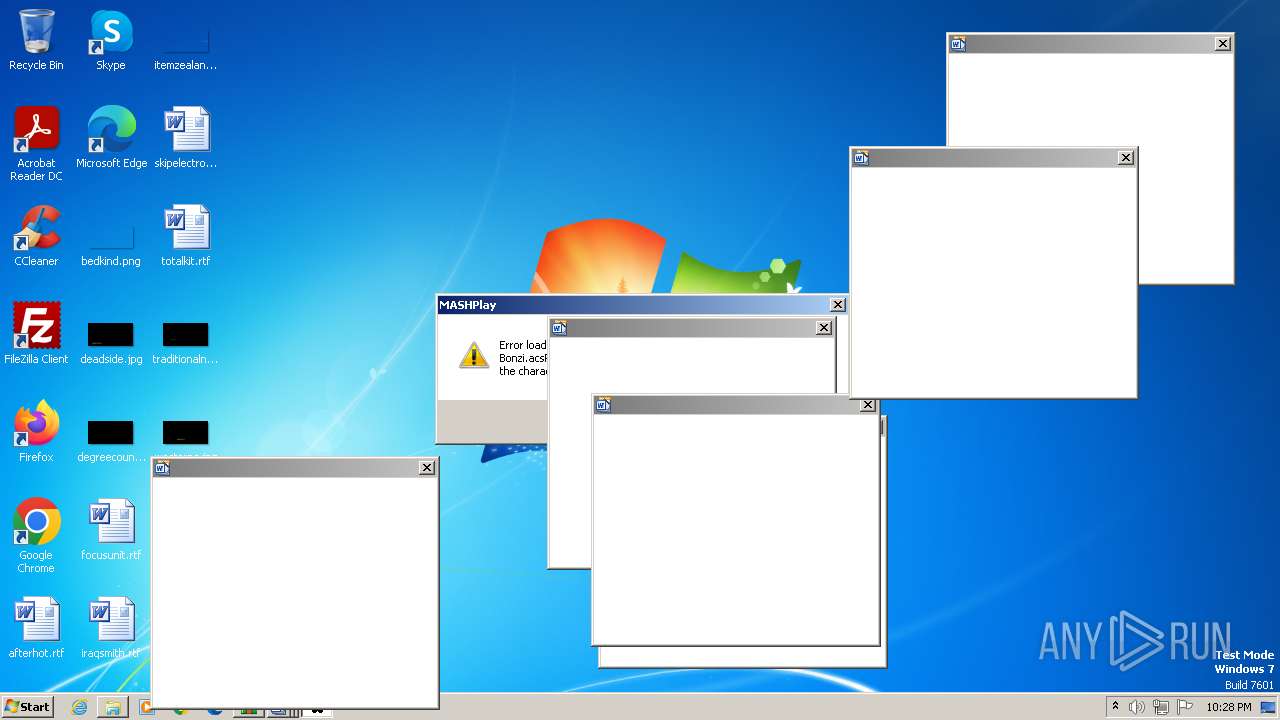
Task: Launch Microsoft Edge desktop shortcut
Action: [x=111, y=138]
